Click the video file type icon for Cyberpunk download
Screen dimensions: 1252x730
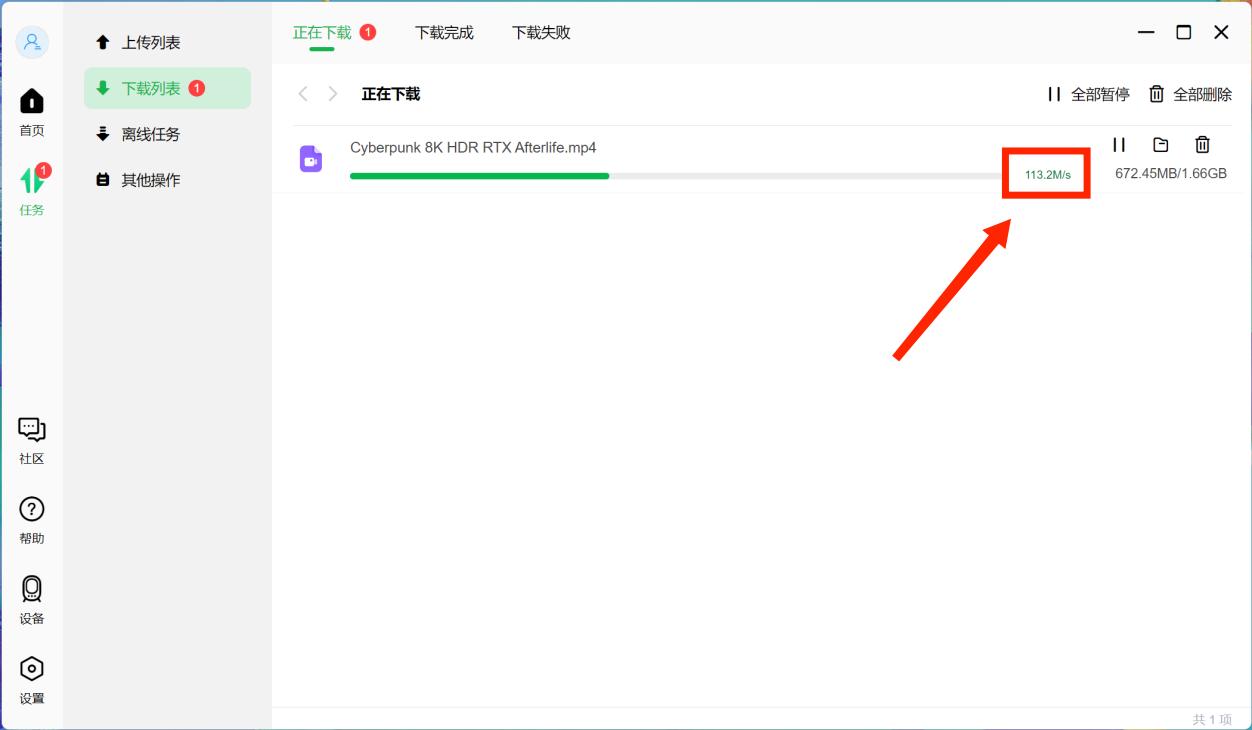click(313, 158)
